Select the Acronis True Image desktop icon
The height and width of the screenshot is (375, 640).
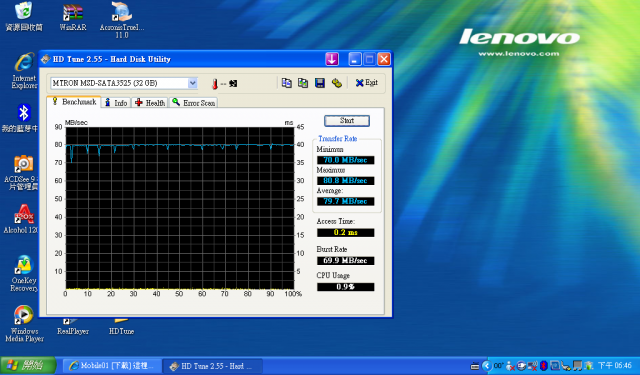pyautogui.click(x=122, y=20)
